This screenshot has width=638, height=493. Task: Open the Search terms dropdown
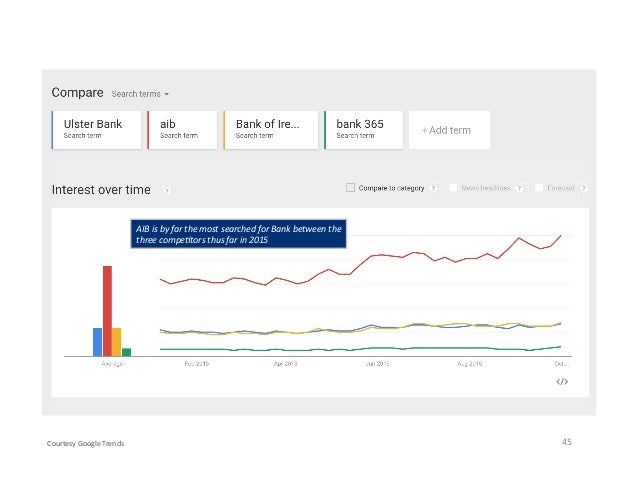coord(140,94)
